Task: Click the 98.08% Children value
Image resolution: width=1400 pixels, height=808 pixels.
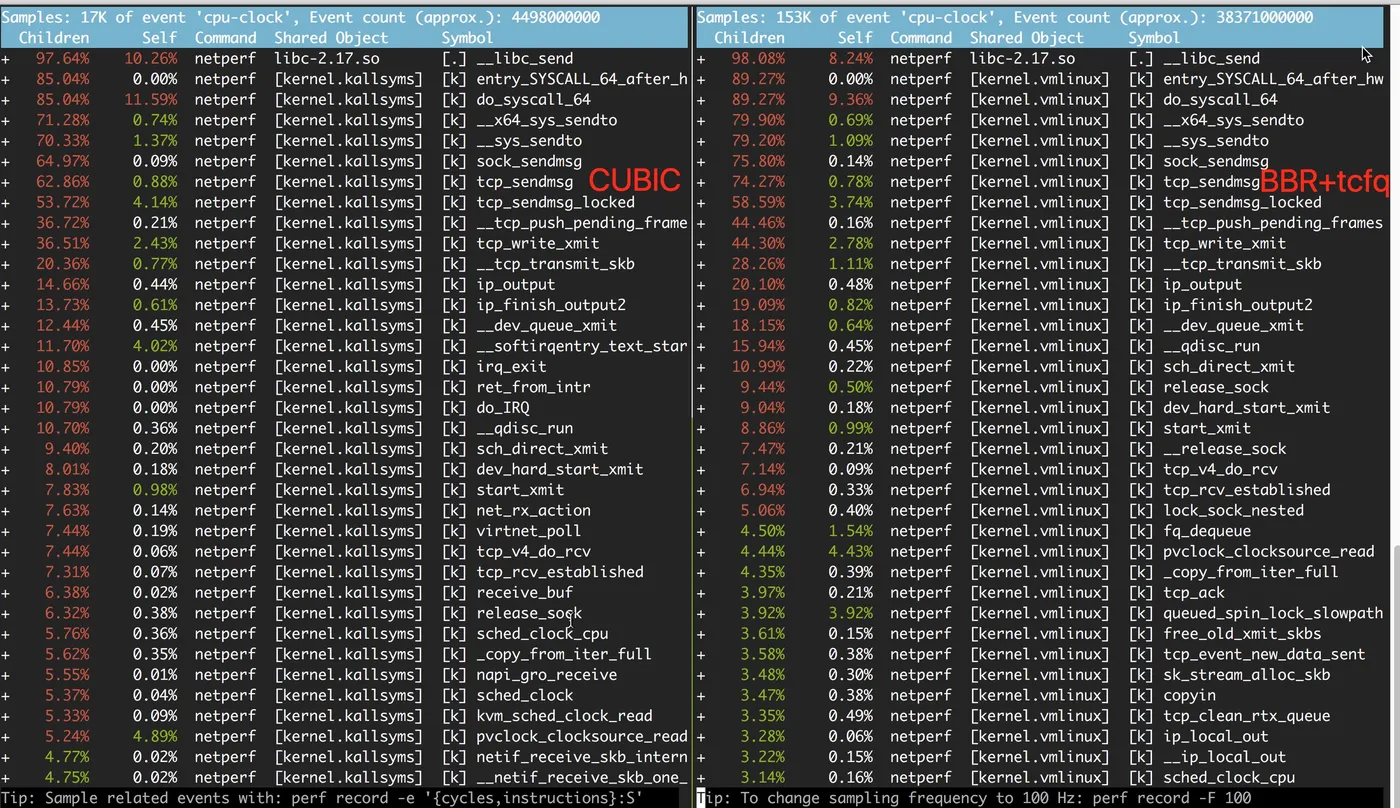Action: pyautogui.click(x=758, y=59)
